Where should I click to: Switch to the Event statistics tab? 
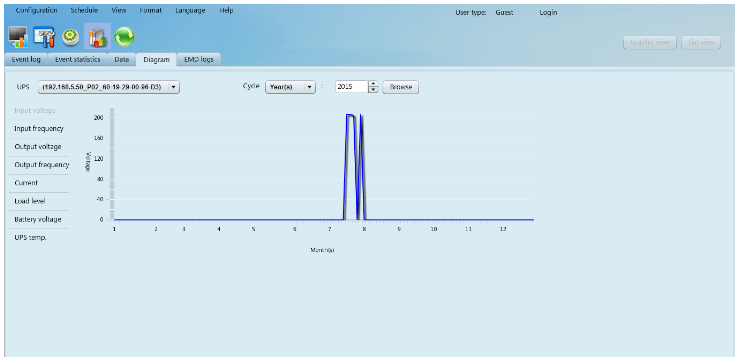(78, 60)
